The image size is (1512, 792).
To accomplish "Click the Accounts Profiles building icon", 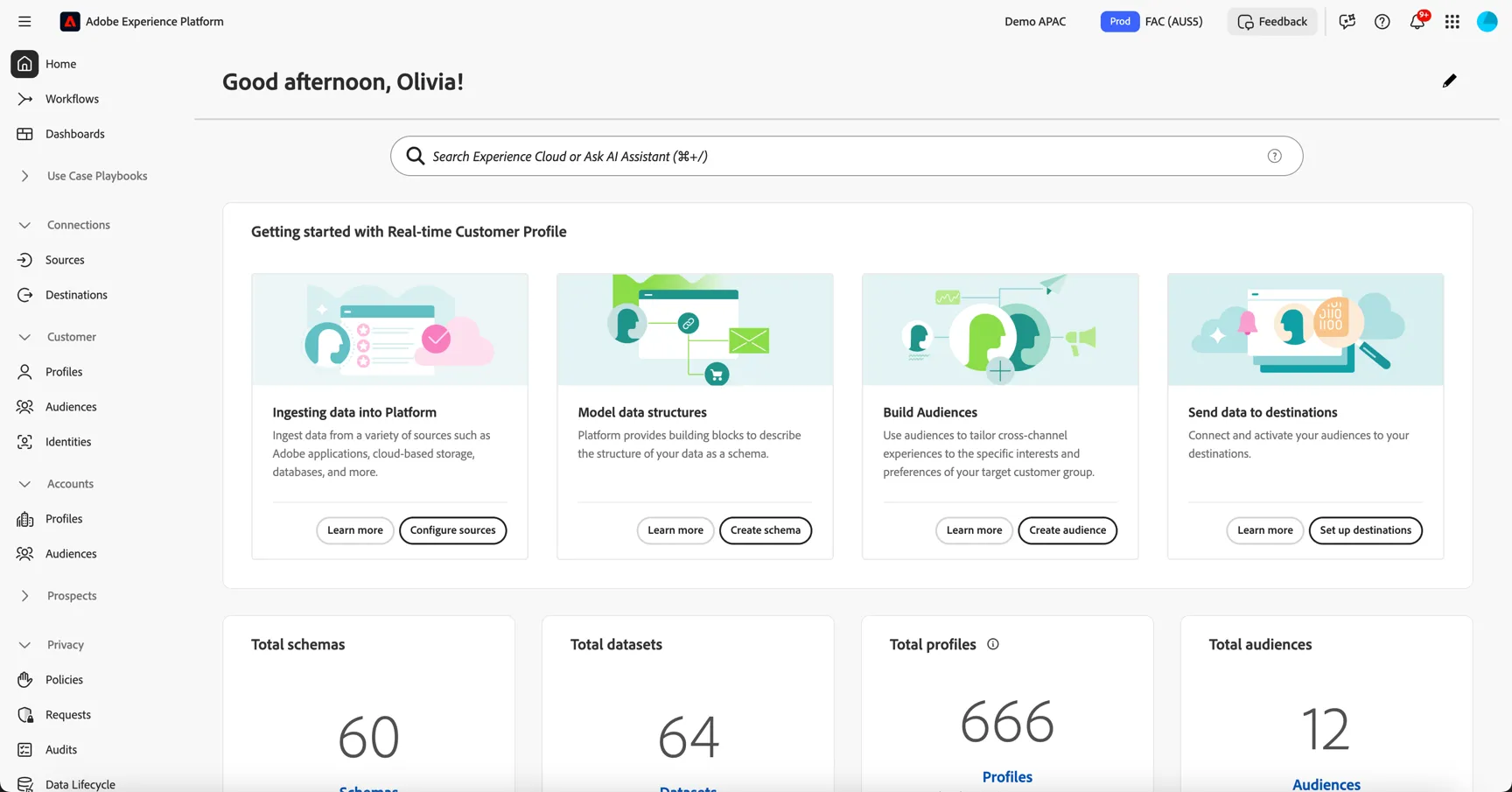I will tap(24, 519).
